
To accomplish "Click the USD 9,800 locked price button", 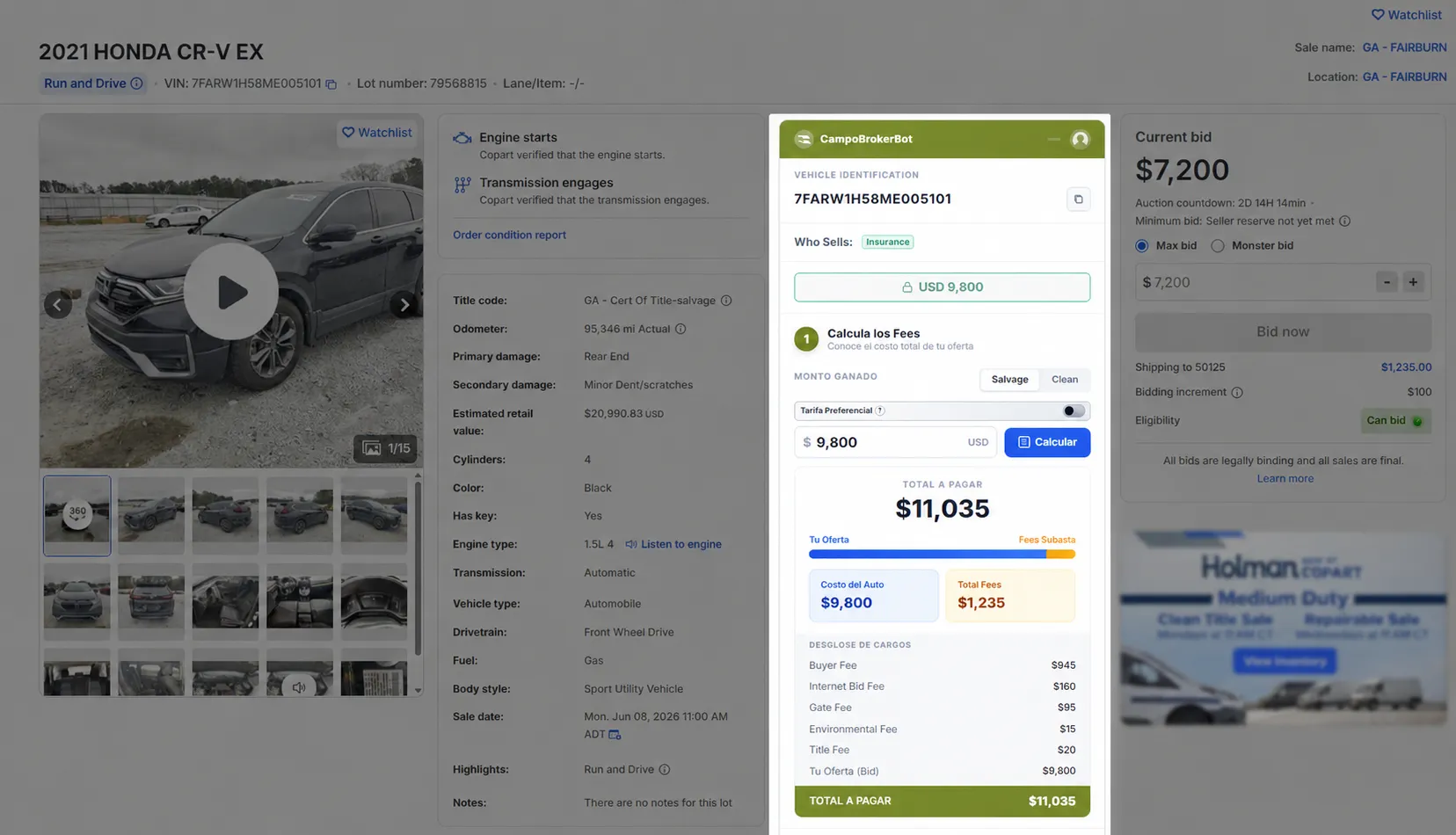I will (943, 287).
